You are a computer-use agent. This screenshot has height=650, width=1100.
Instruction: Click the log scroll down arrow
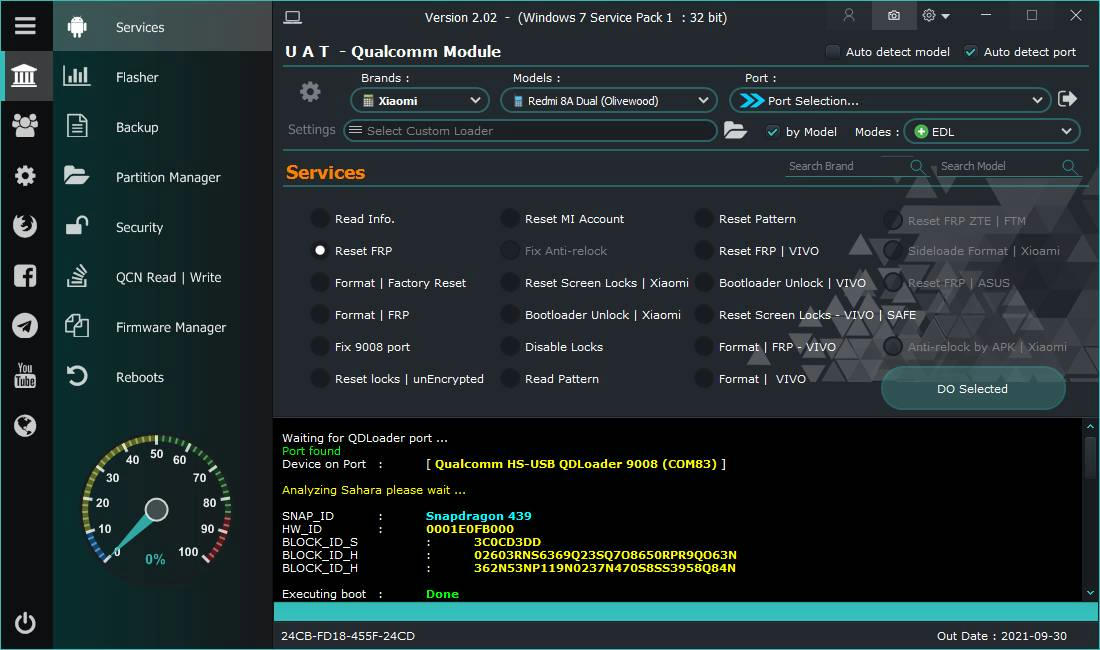click(x=1090, y=593)
